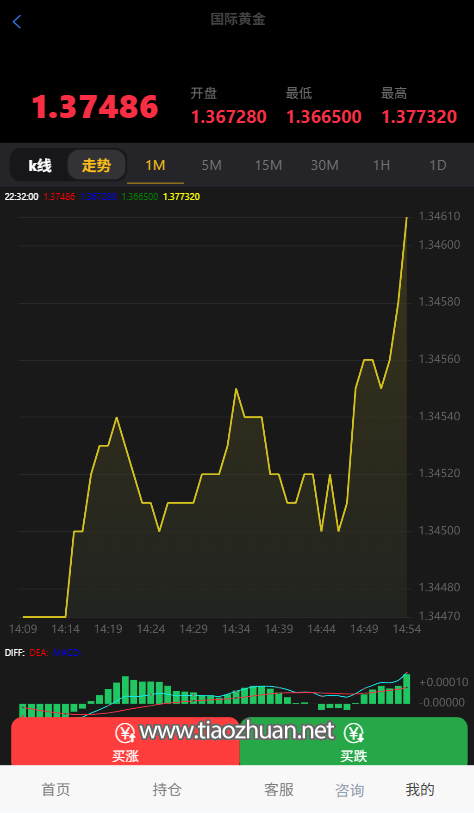Select the 1D timeframe tab
The height and width of the screenshot is (813, 474).
(438, 165)
